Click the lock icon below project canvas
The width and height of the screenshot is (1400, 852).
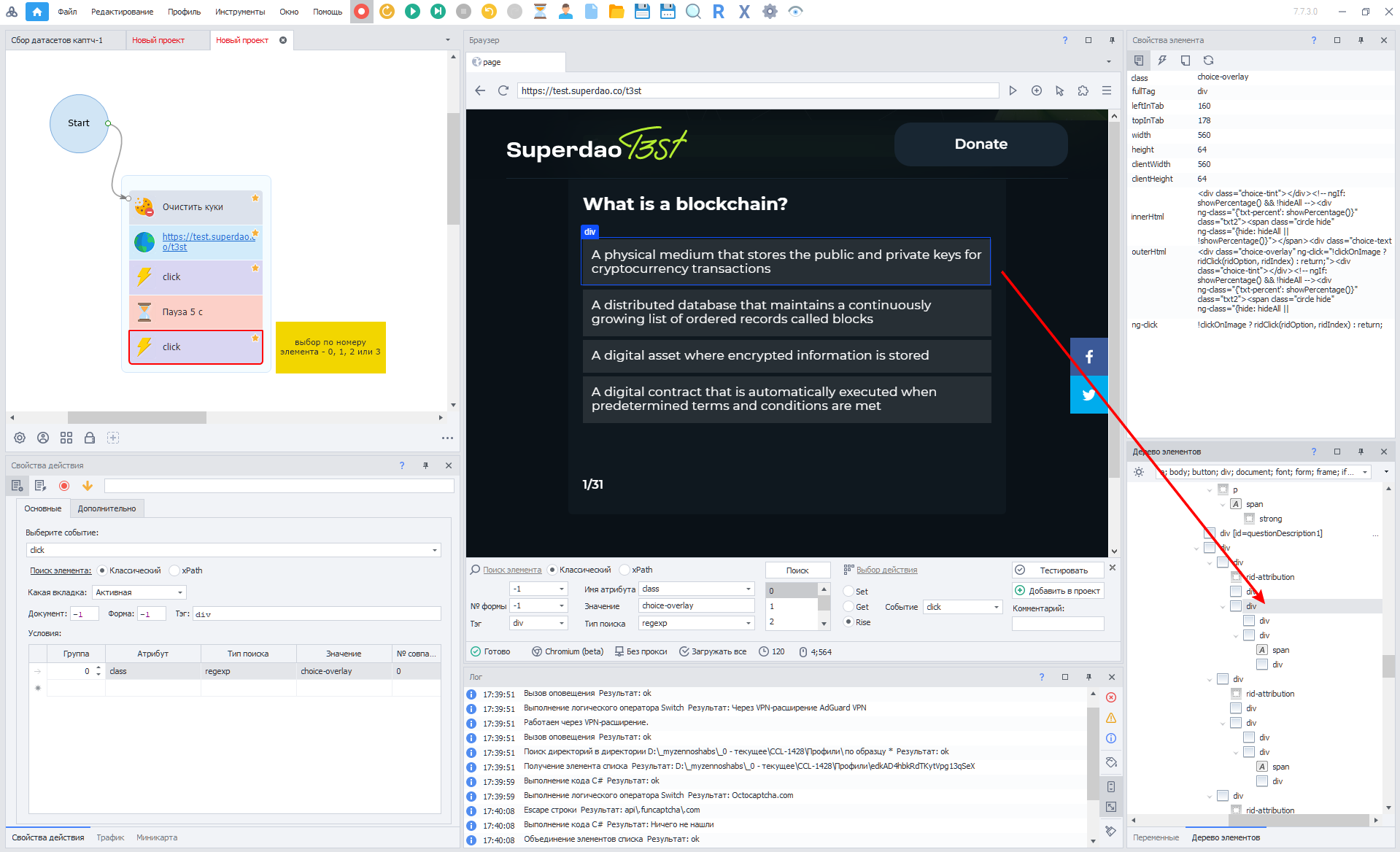coord(90,438)
